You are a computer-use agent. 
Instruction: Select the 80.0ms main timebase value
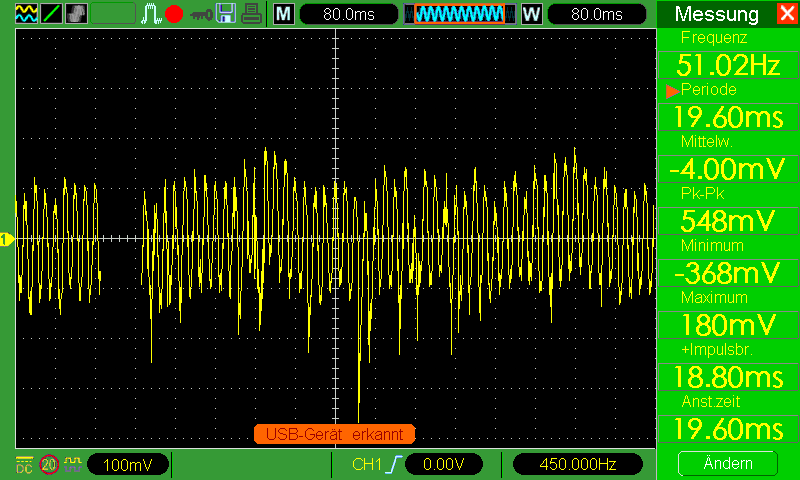point(349,14)
